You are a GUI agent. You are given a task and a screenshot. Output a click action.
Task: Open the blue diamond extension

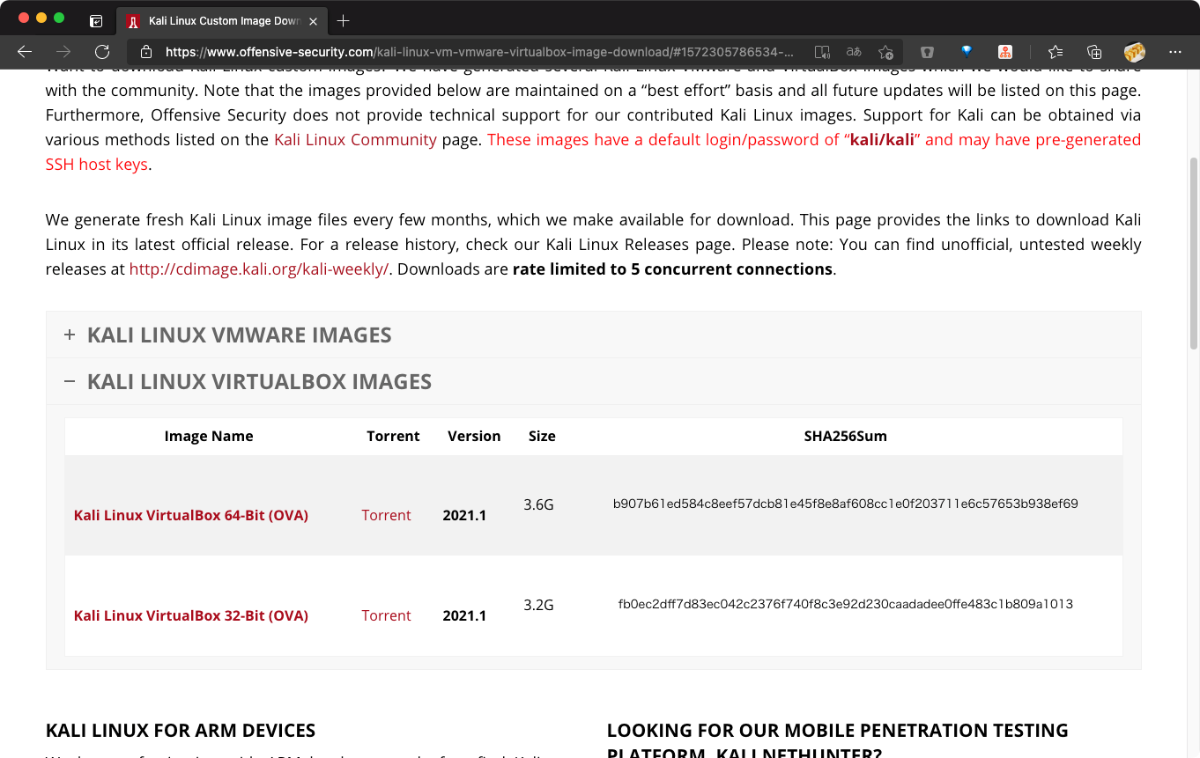pos(966,51)
